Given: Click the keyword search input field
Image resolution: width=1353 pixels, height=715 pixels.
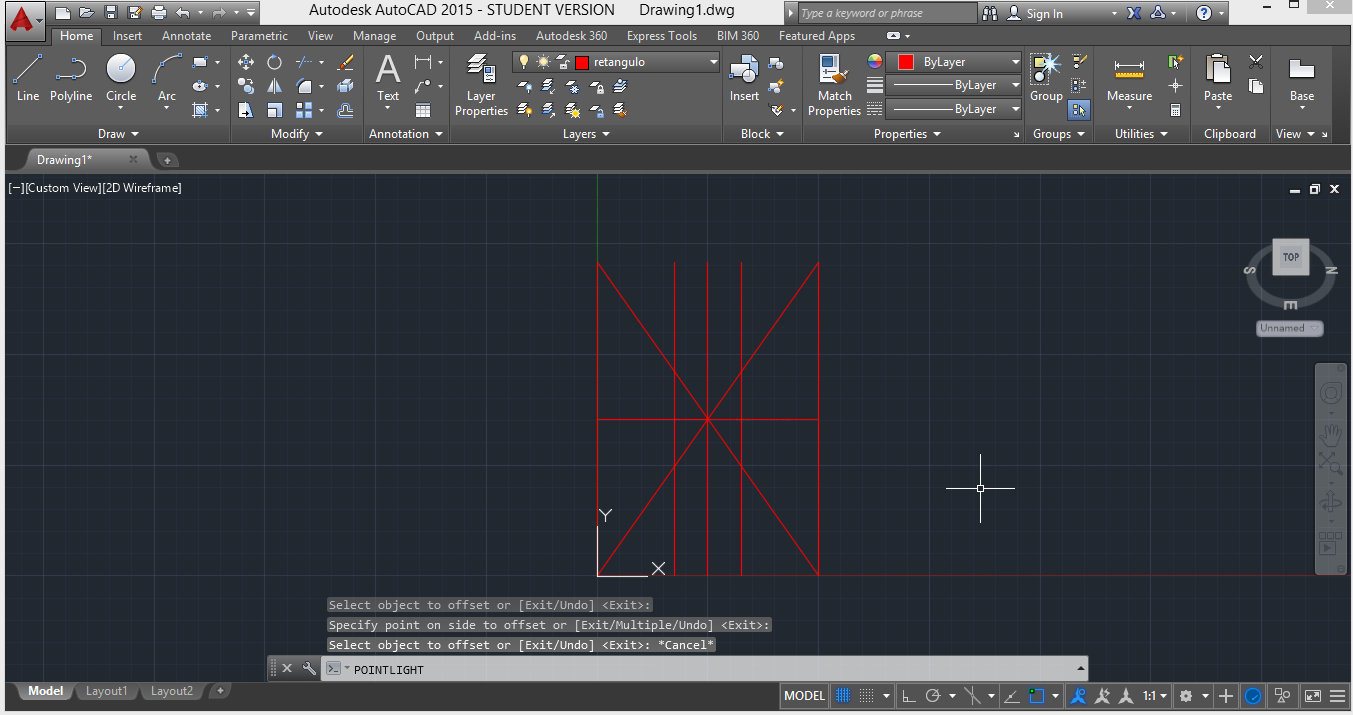Looking at the screenshot, I should pos(887,13).
